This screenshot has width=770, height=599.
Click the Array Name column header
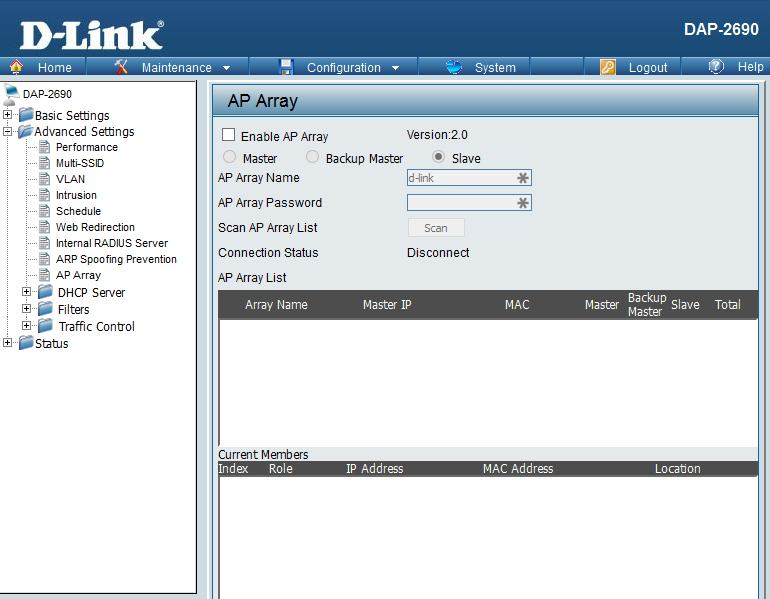click(x=276, y=305)
